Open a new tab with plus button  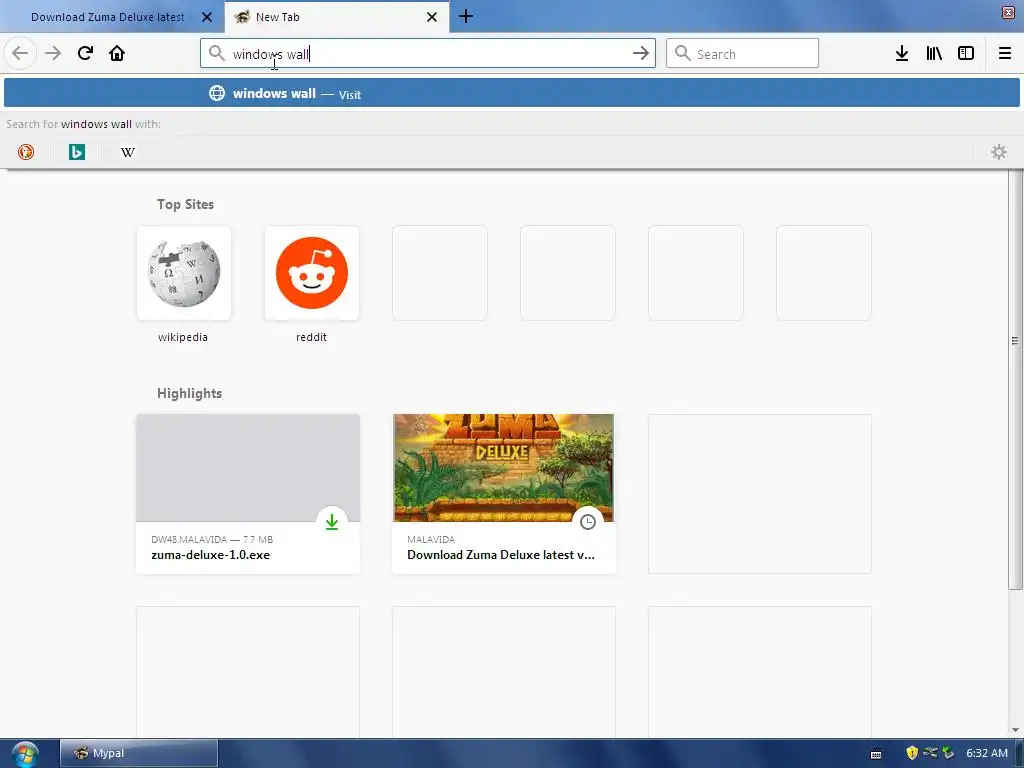pos(466,16)
